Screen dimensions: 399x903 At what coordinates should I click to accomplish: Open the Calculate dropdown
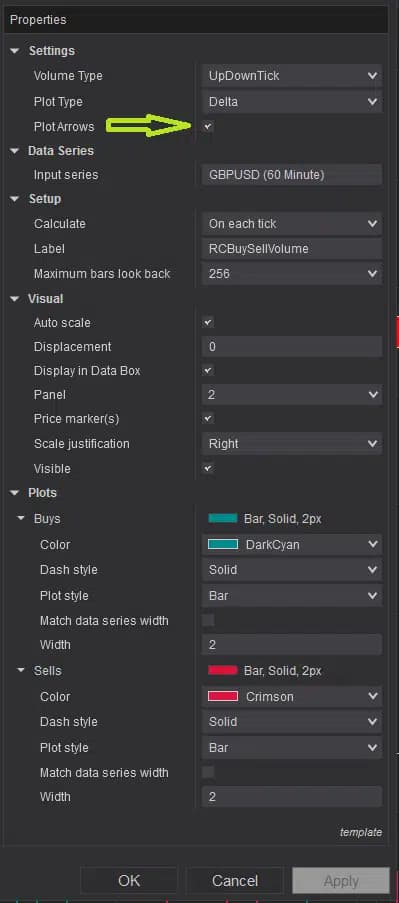tap(291, 223)
